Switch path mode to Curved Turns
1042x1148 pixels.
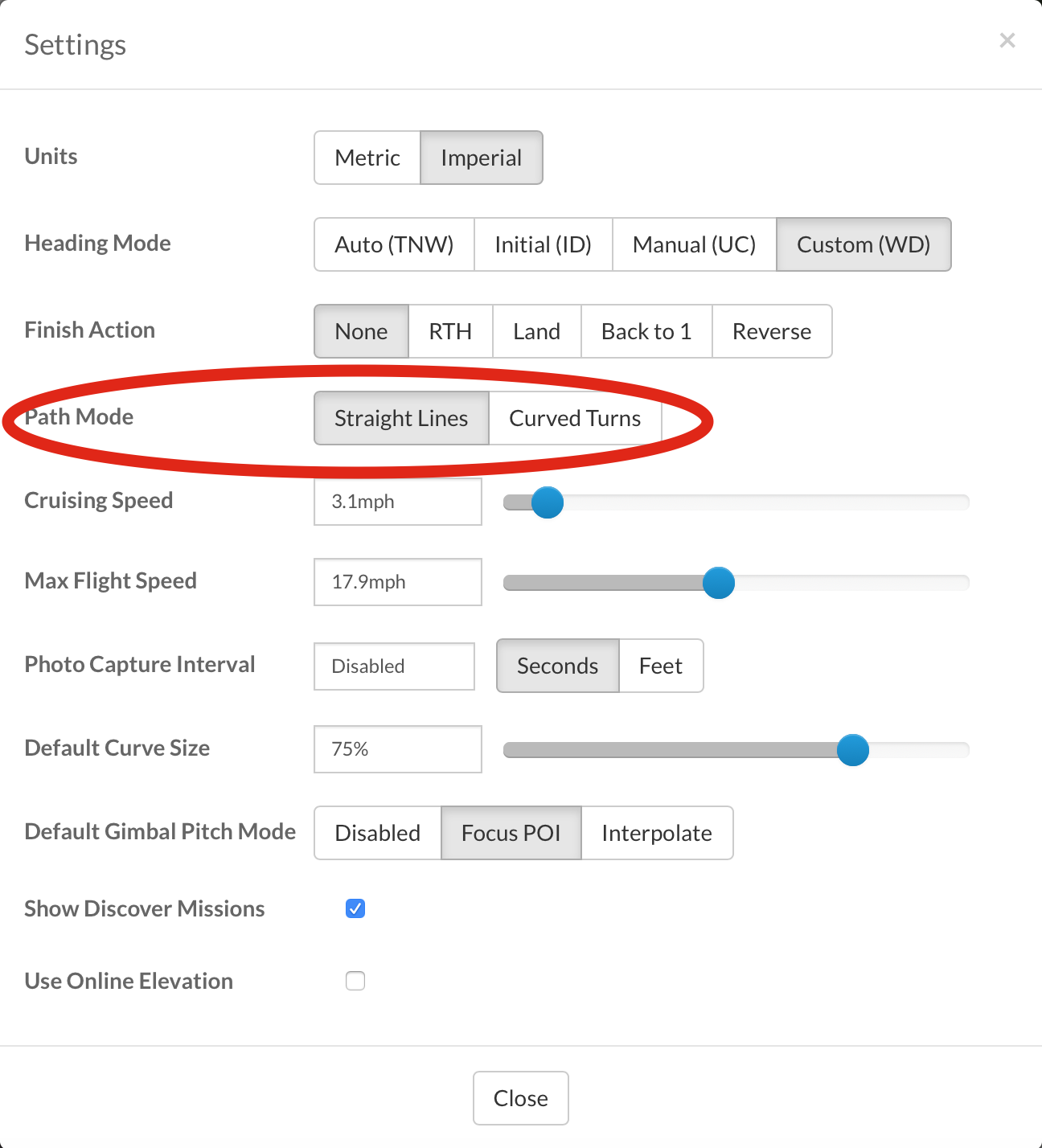point(575,418)
